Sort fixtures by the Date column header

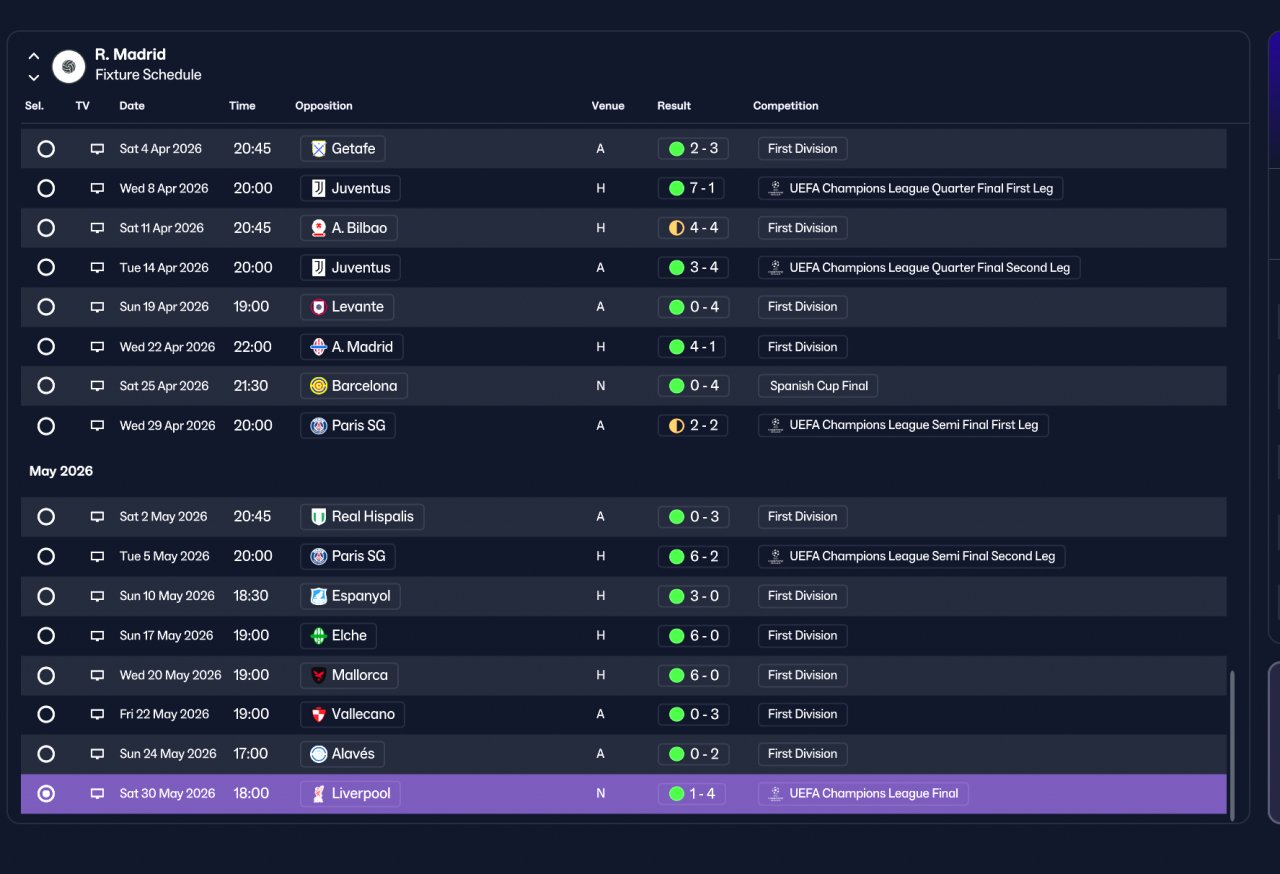(132, 106)
